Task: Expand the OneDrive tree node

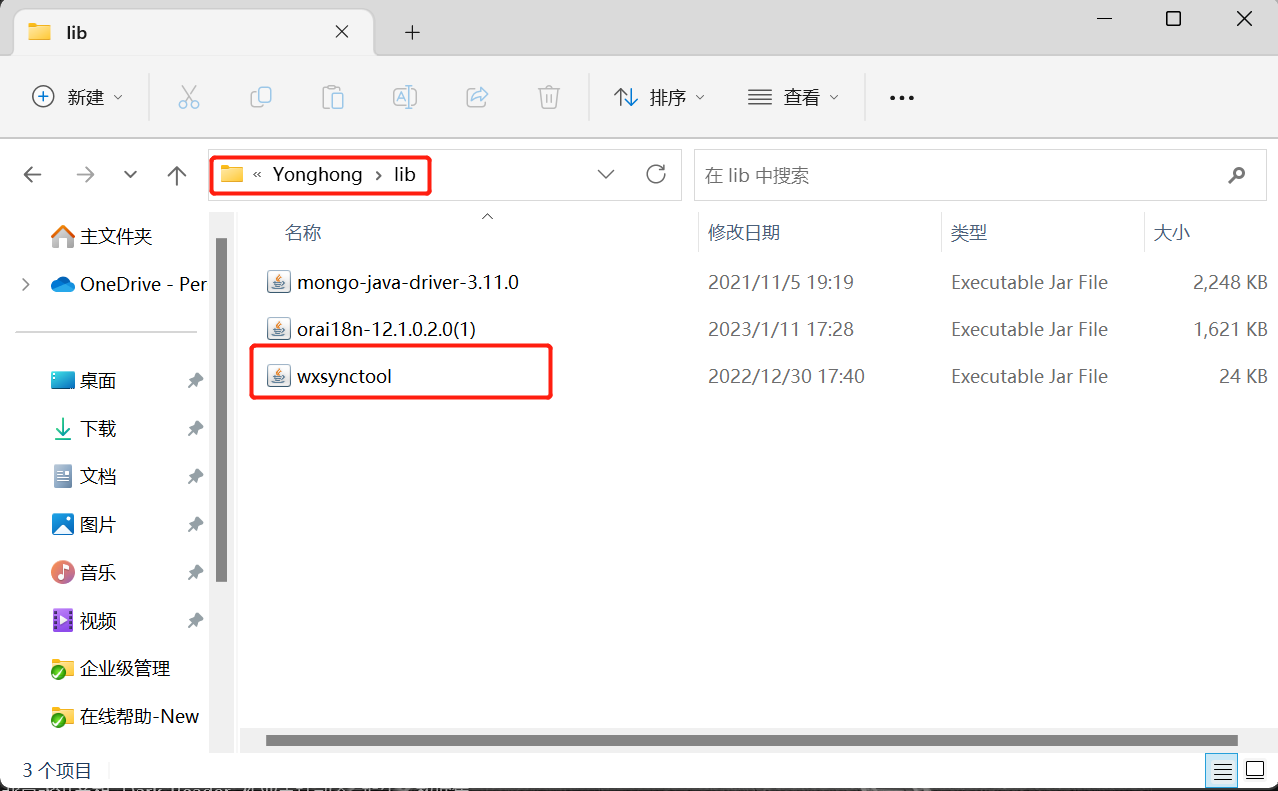Action: 26,285
